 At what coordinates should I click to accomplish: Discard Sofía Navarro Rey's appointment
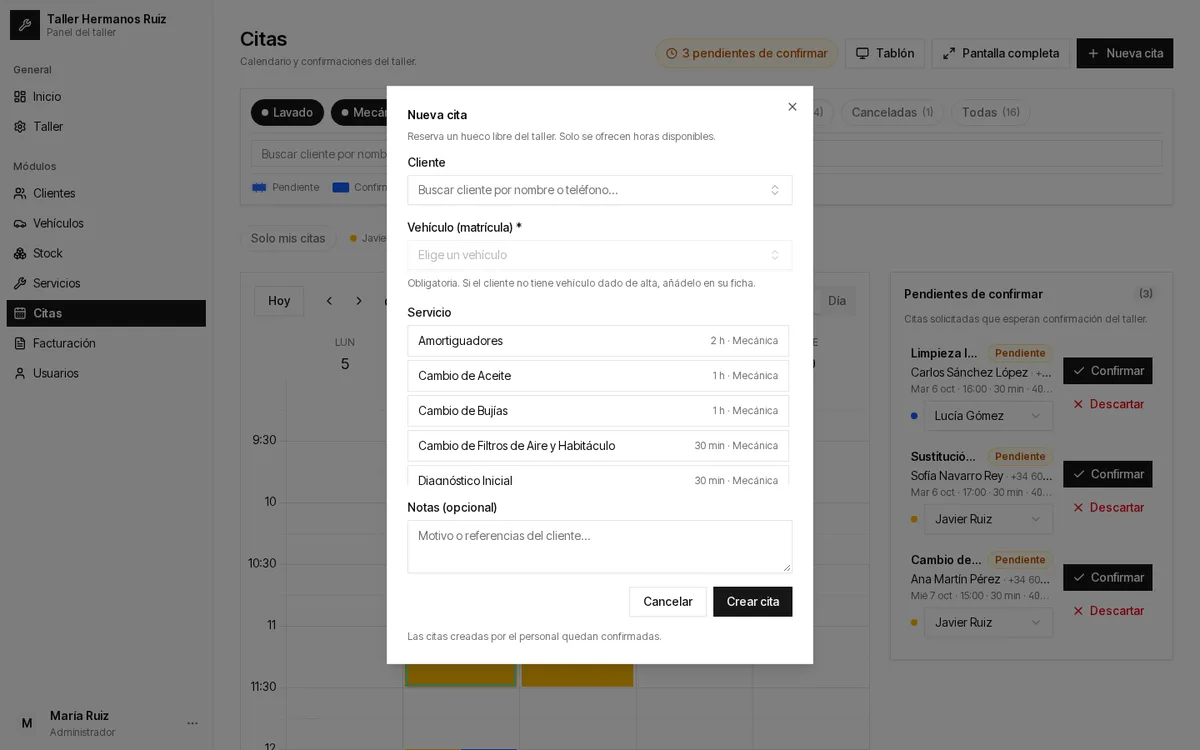pyautogui.click(x=1108, y=507)
